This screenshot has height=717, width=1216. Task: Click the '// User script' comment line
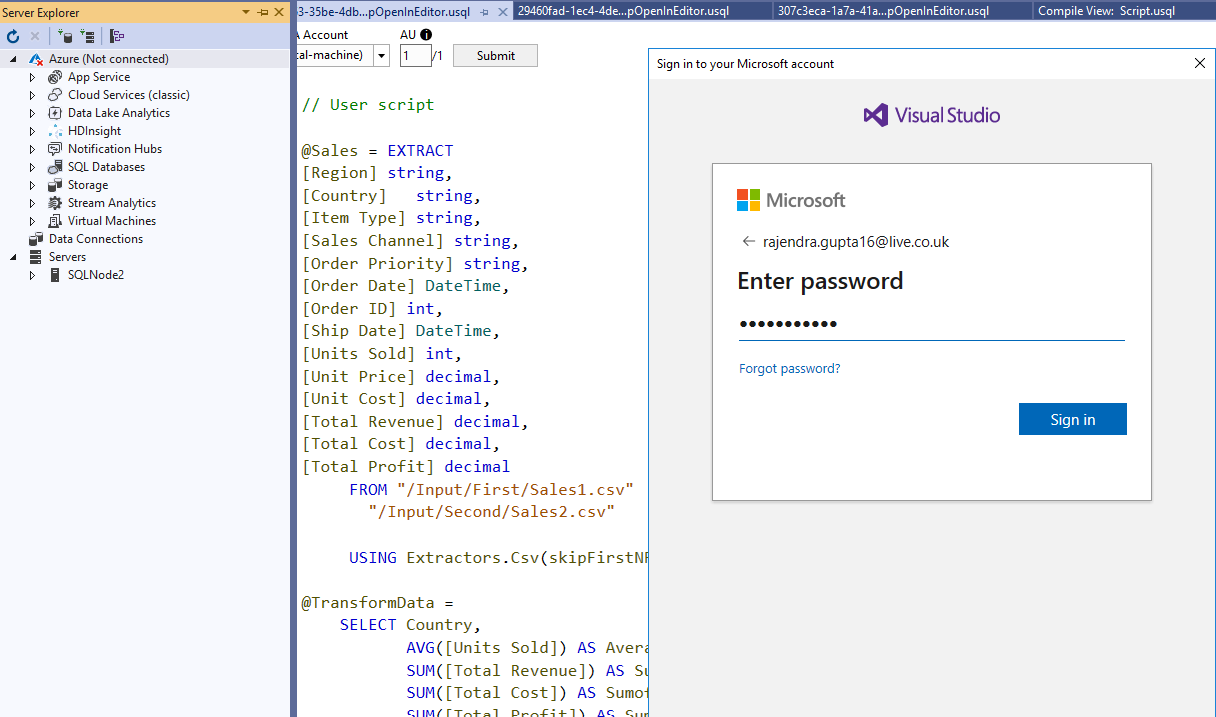368,105
